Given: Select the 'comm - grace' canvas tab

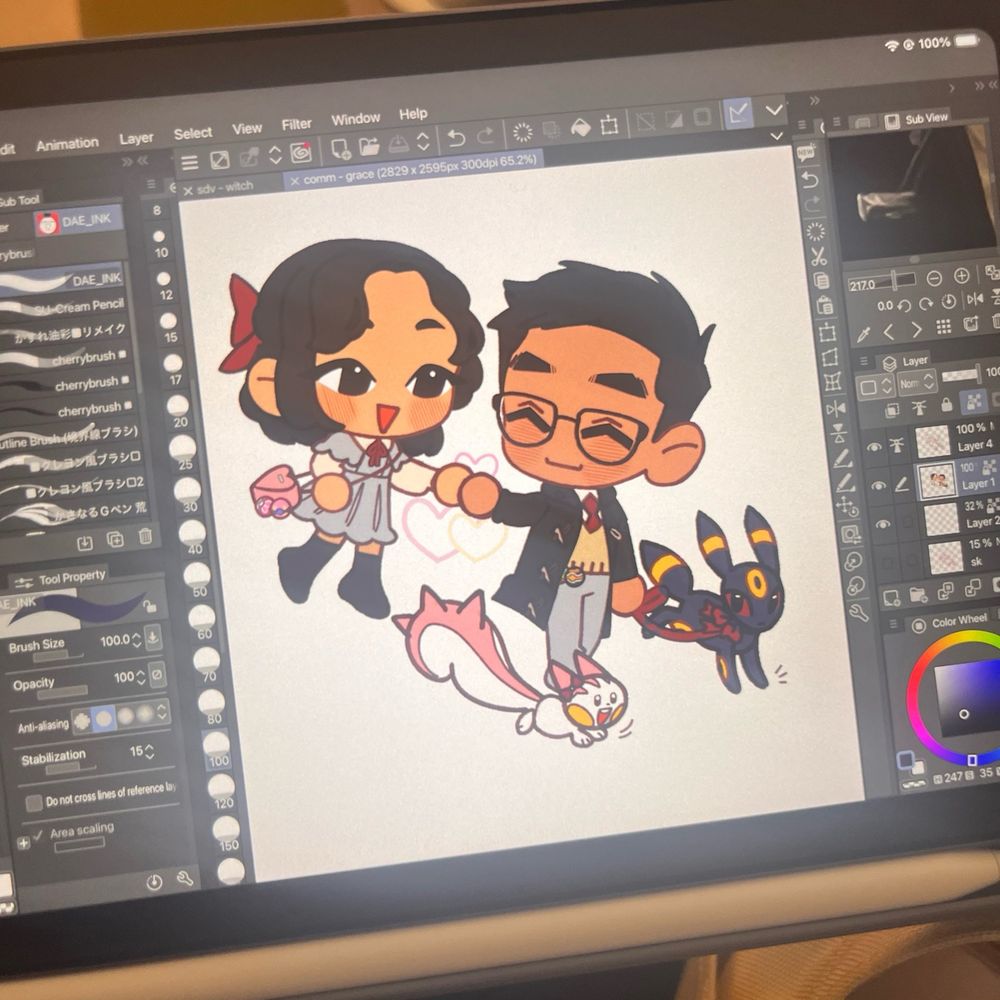Looking at the screenshot, I should pos(413,170).
